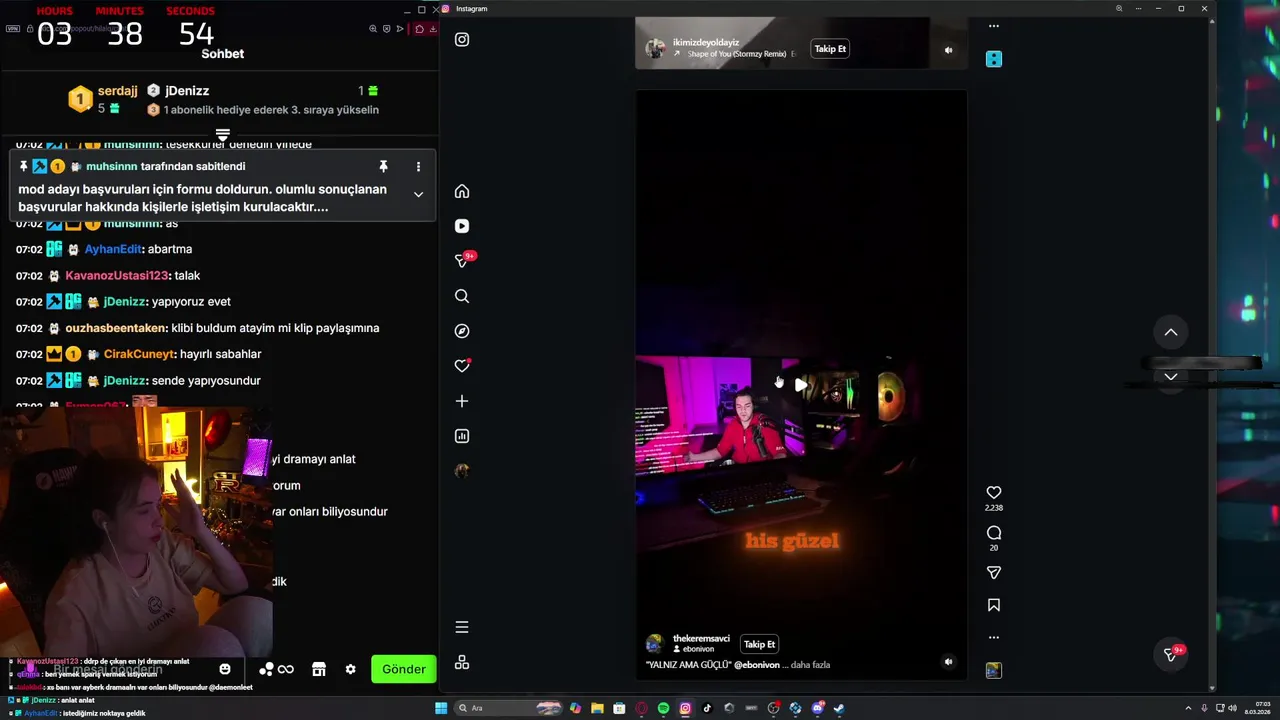Toggle VPN badge in address bar
The height and width of the screenshot is (720, 1280).
13,29
